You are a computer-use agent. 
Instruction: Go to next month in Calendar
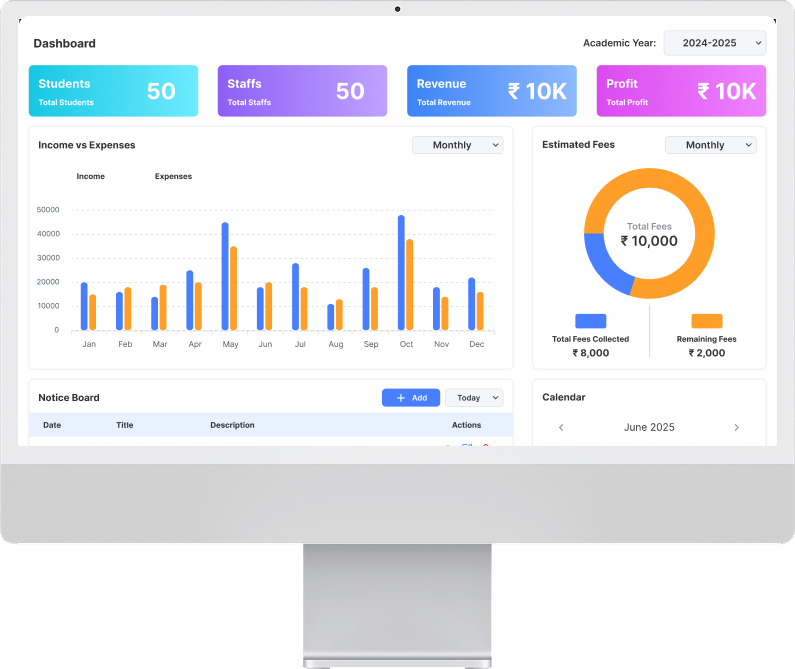pos(737,427)
